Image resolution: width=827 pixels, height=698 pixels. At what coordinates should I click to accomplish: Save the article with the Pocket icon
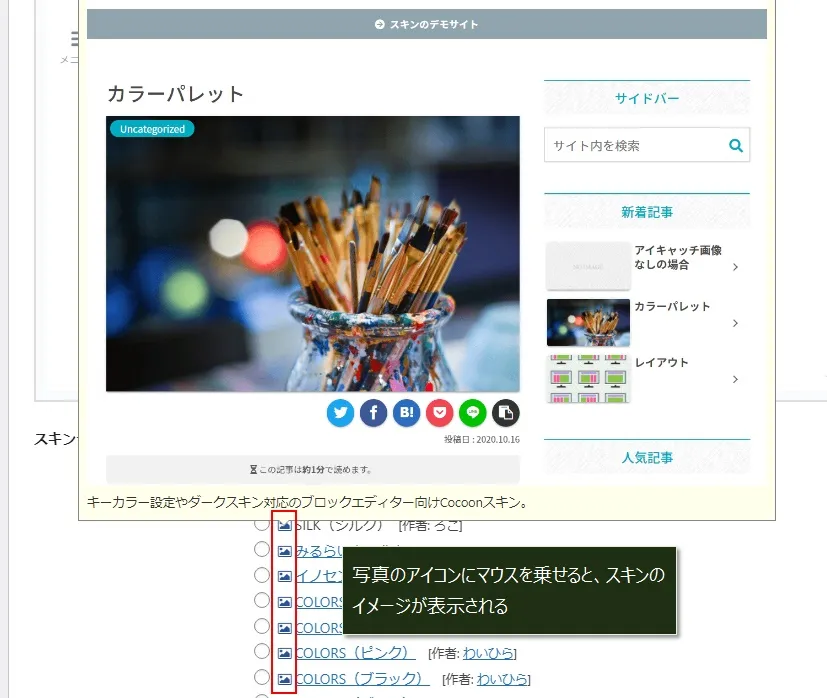[x=439, y=412]
